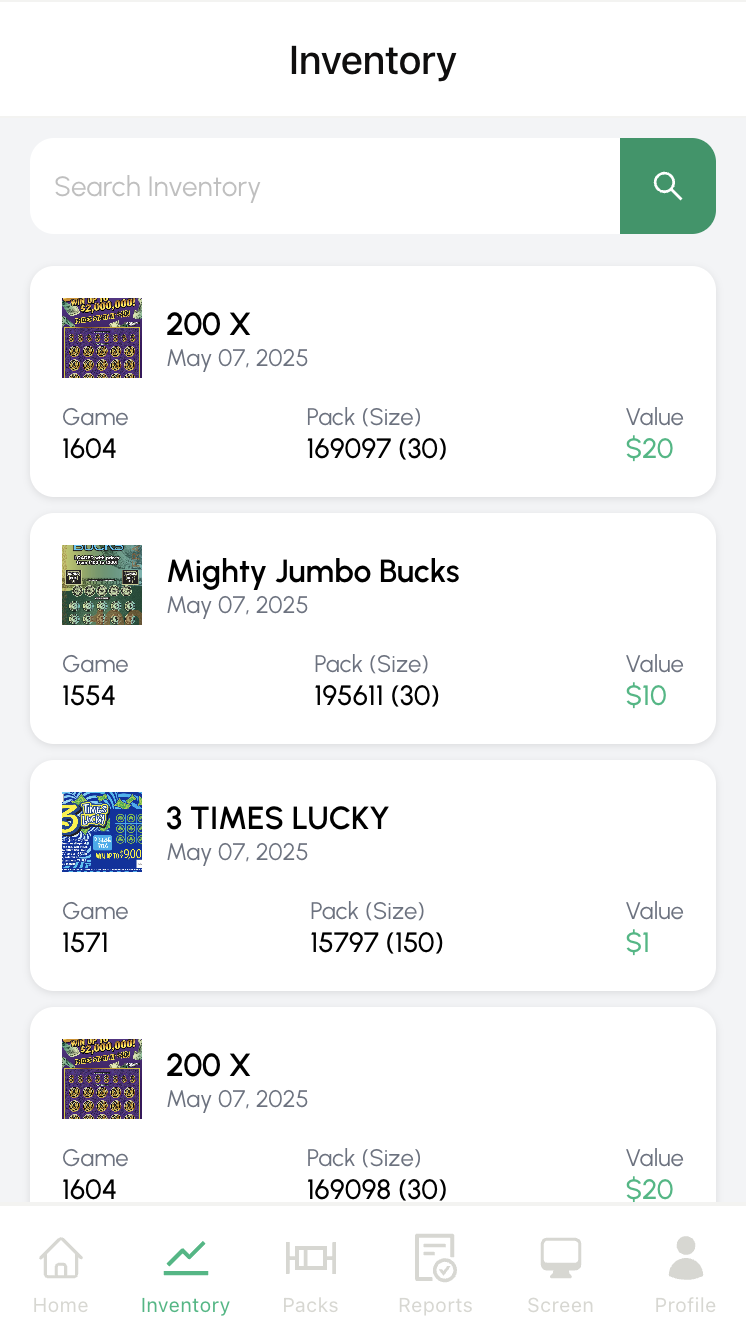746x1328 pixels.
Task: Click game number 1554
Action: (x=89, y=696)
